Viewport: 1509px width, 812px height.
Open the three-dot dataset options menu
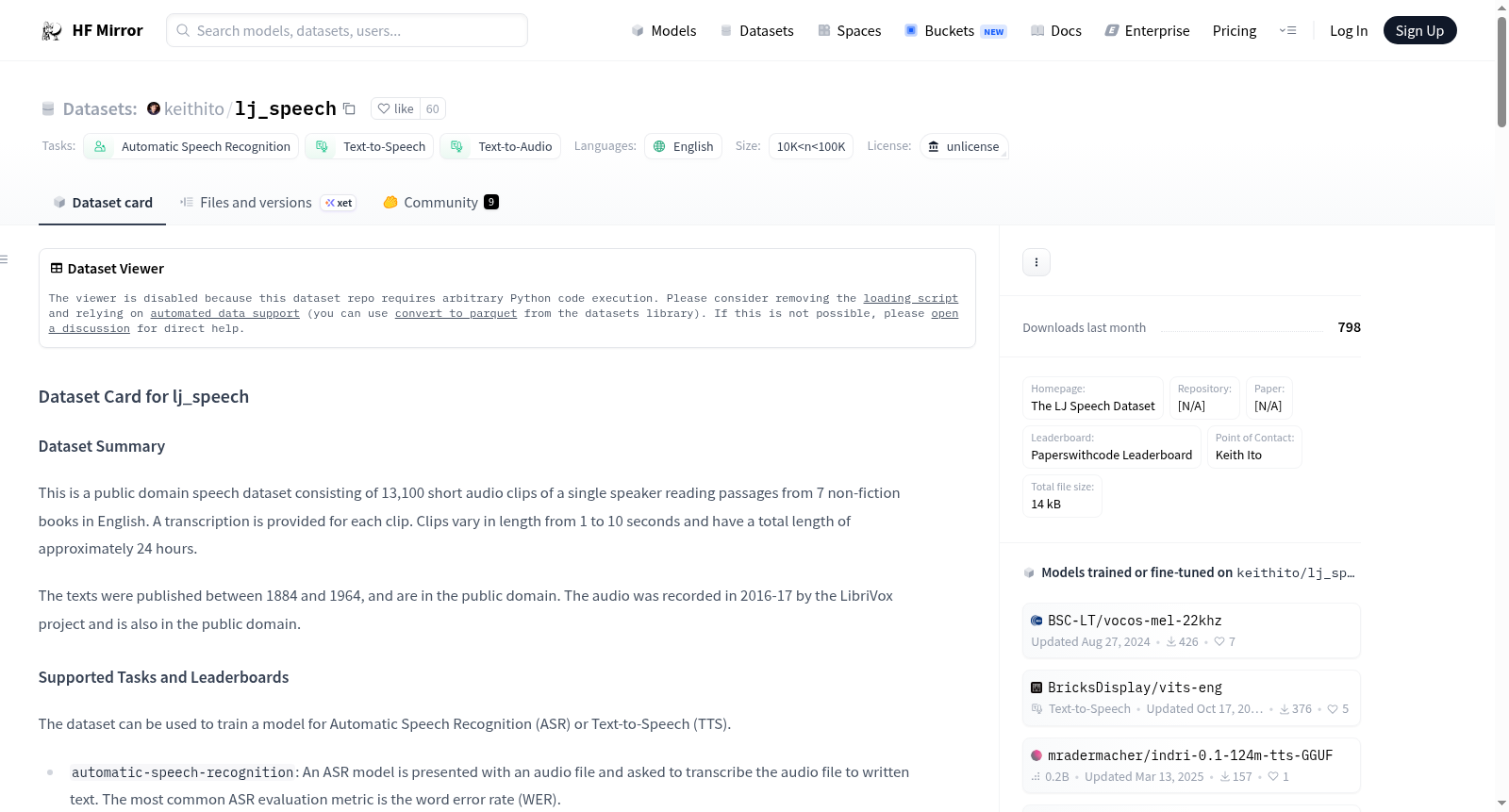click(x=1036, y=262)
